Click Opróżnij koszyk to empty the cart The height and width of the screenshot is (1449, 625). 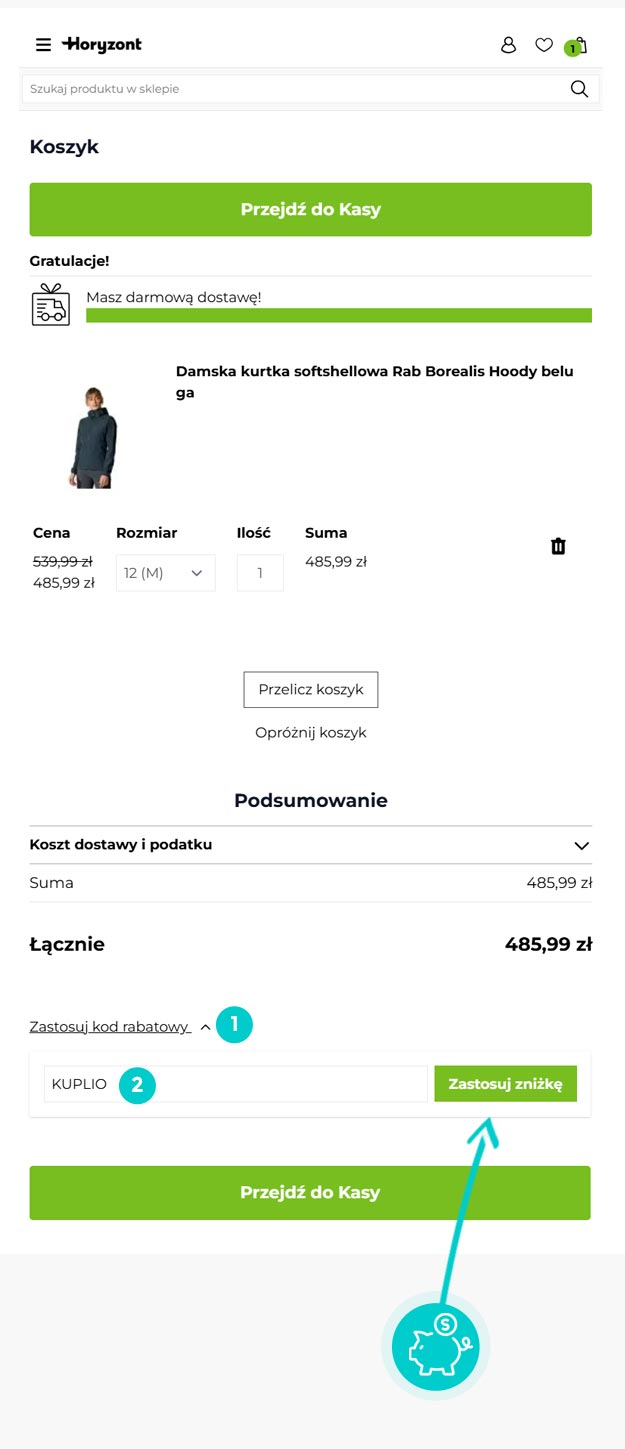click(310, 732)
